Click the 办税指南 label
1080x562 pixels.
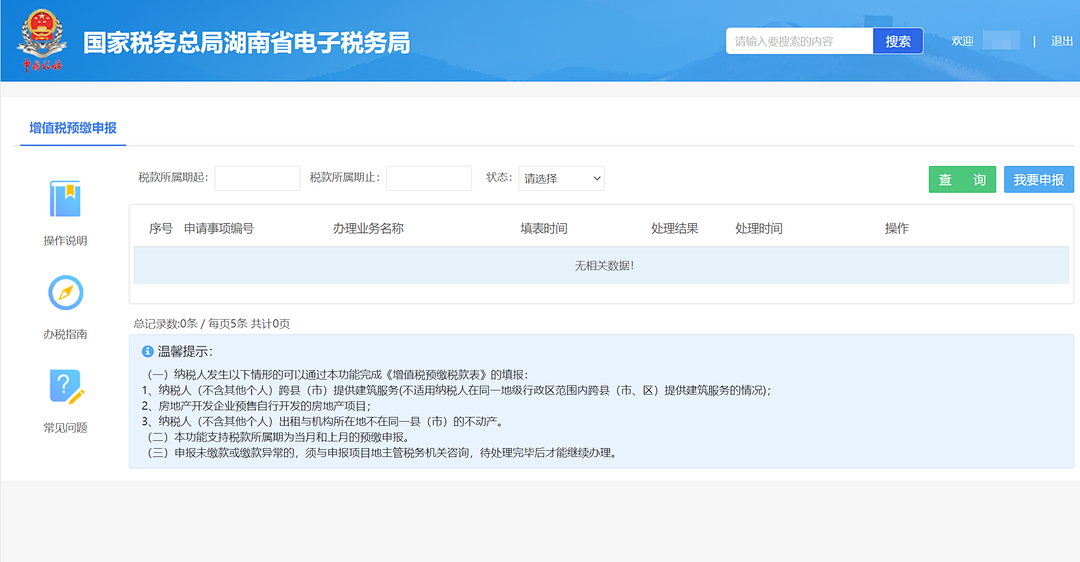(65, 334)
